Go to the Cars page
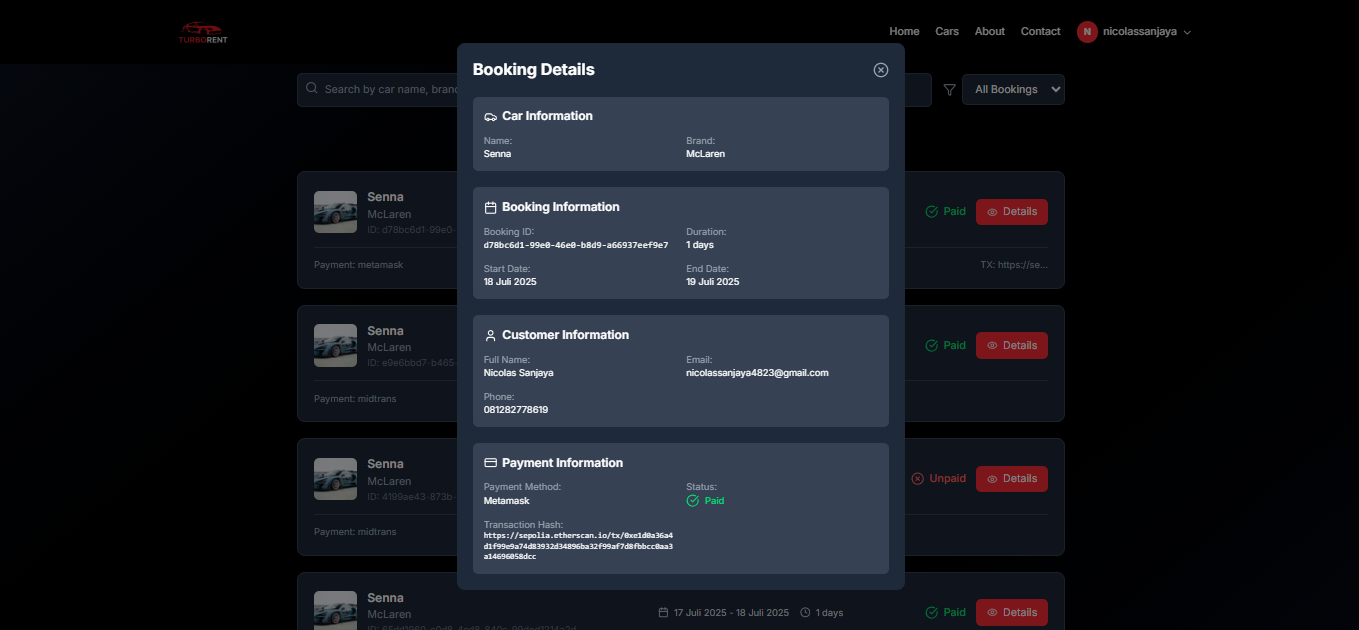Screen dimensions: 1359x630 (x=947, y=32)
